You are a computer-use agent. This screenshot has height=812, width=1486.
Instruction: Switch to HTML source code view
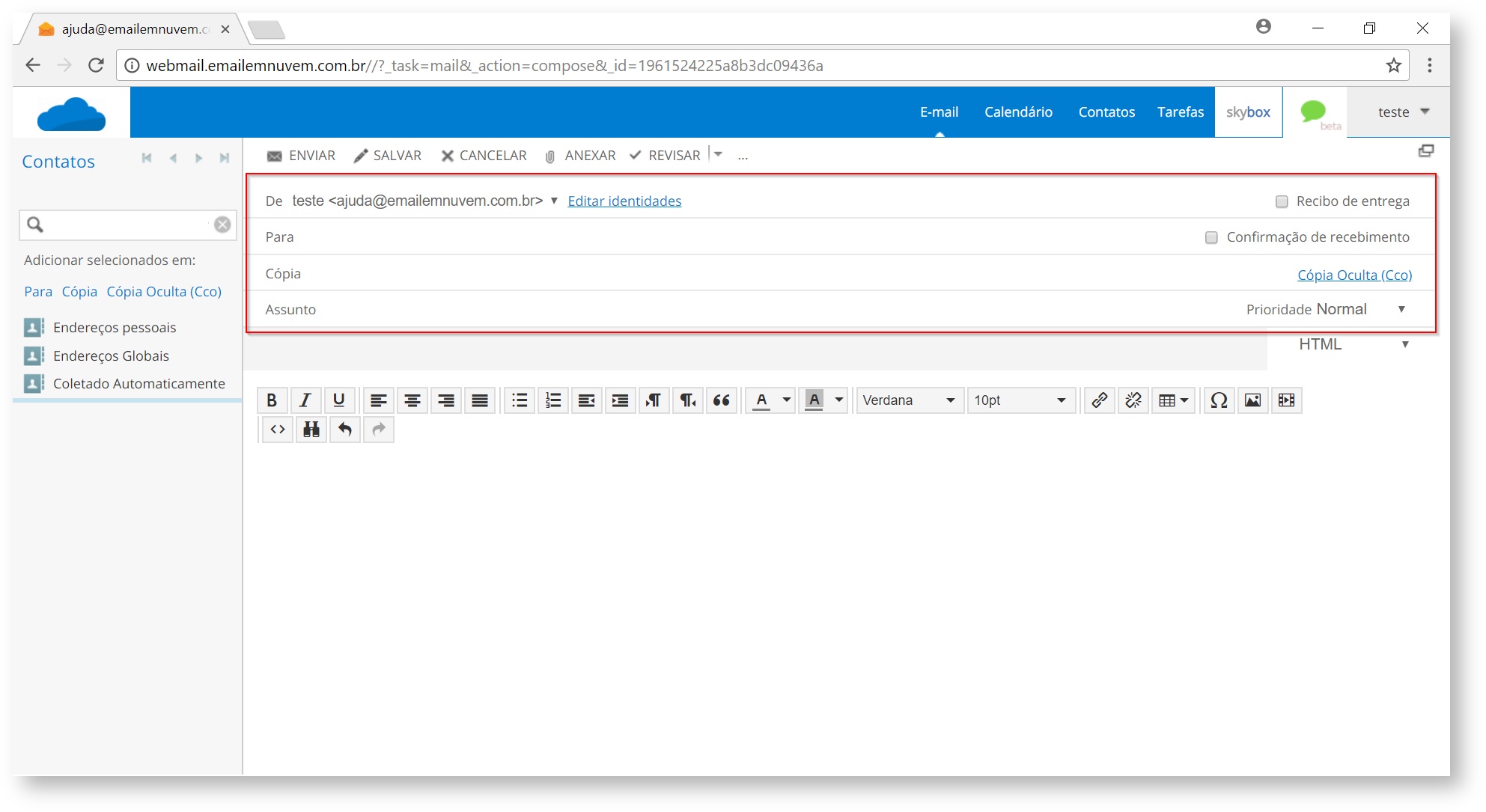click(x=276, y=430)
